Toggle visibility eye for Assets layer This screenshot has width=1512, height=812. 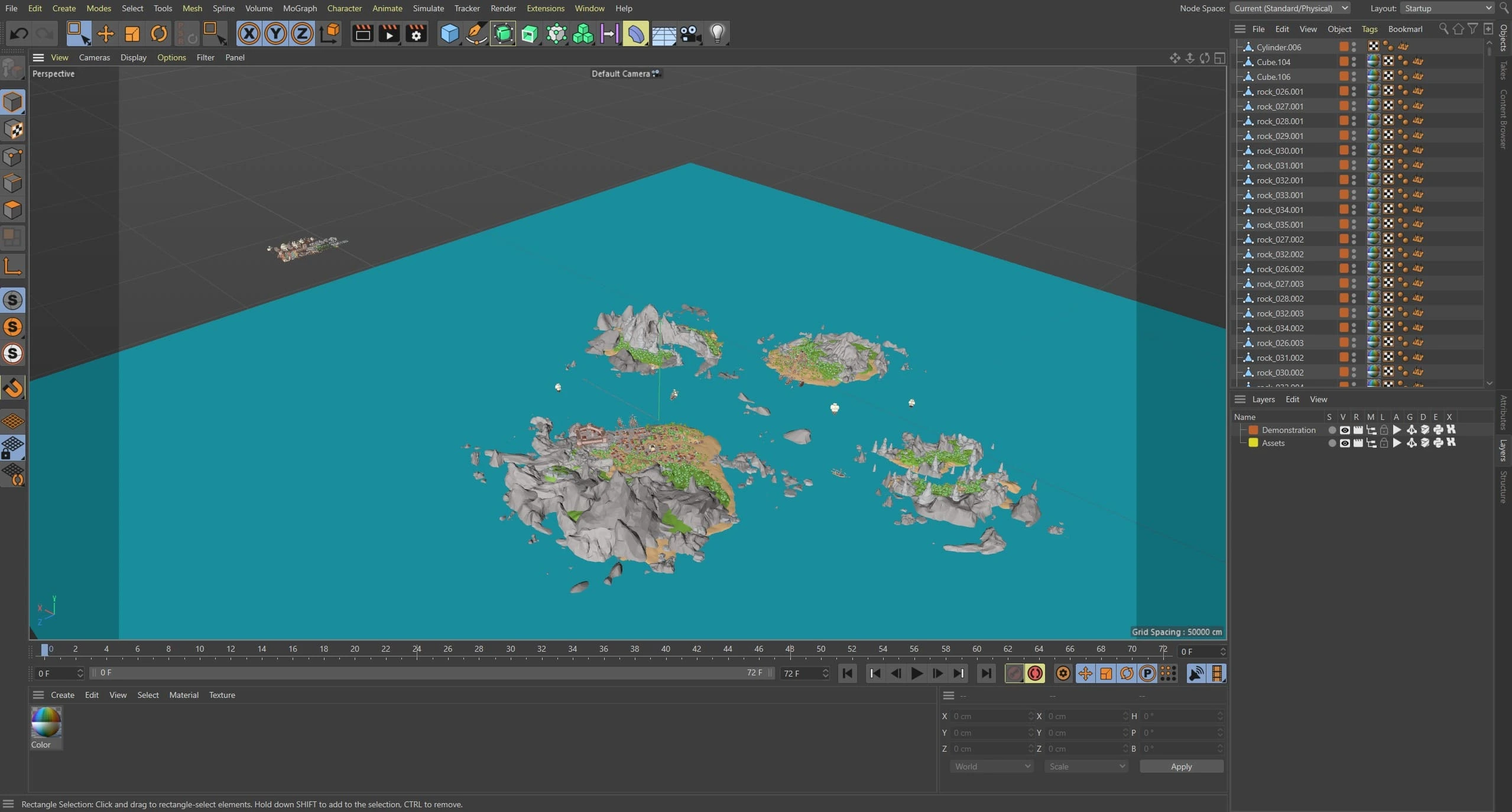coord(1344,443)
